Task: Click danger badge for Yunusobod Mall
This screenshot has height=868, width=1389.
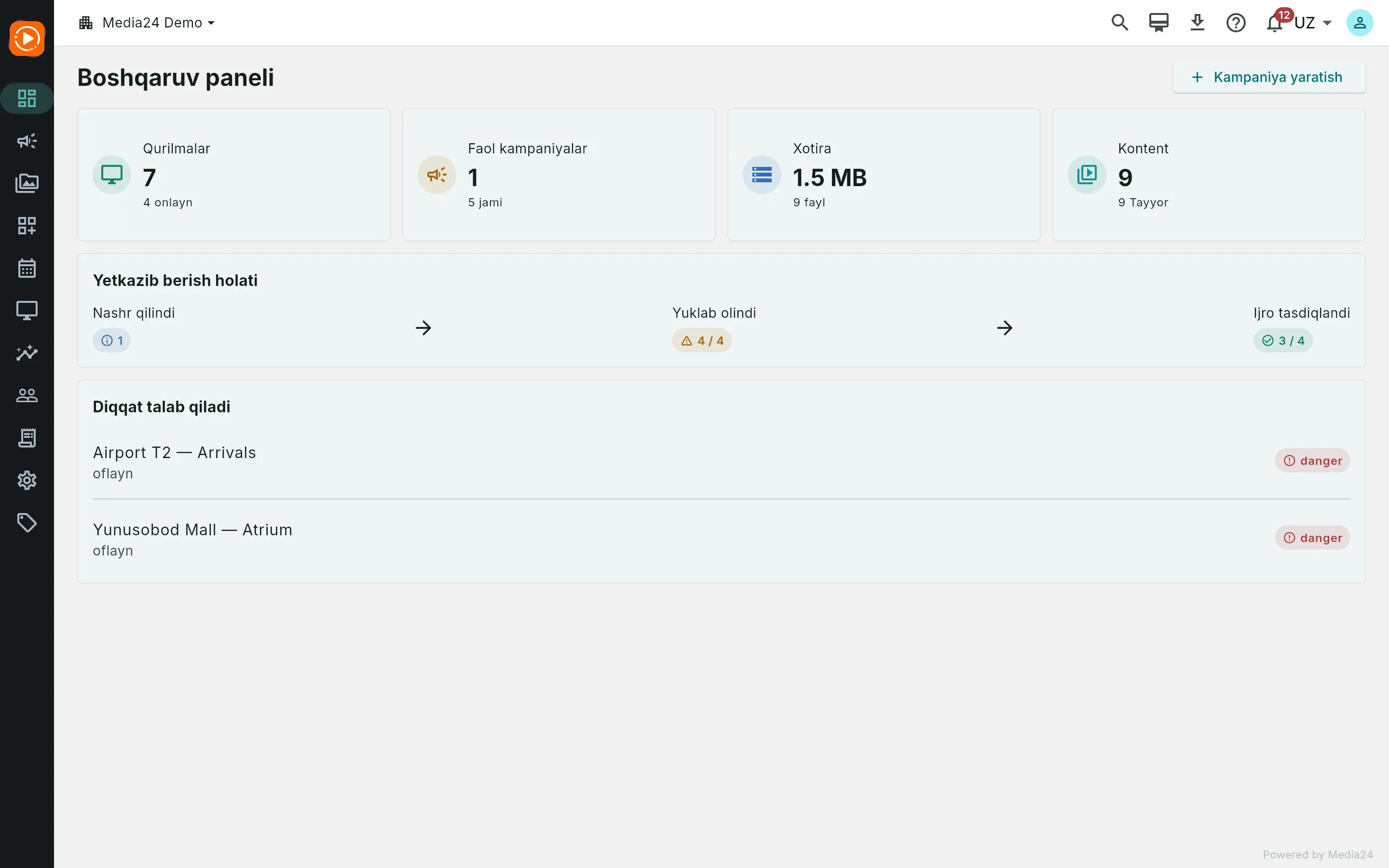Action: click(x=1313, y=537)
